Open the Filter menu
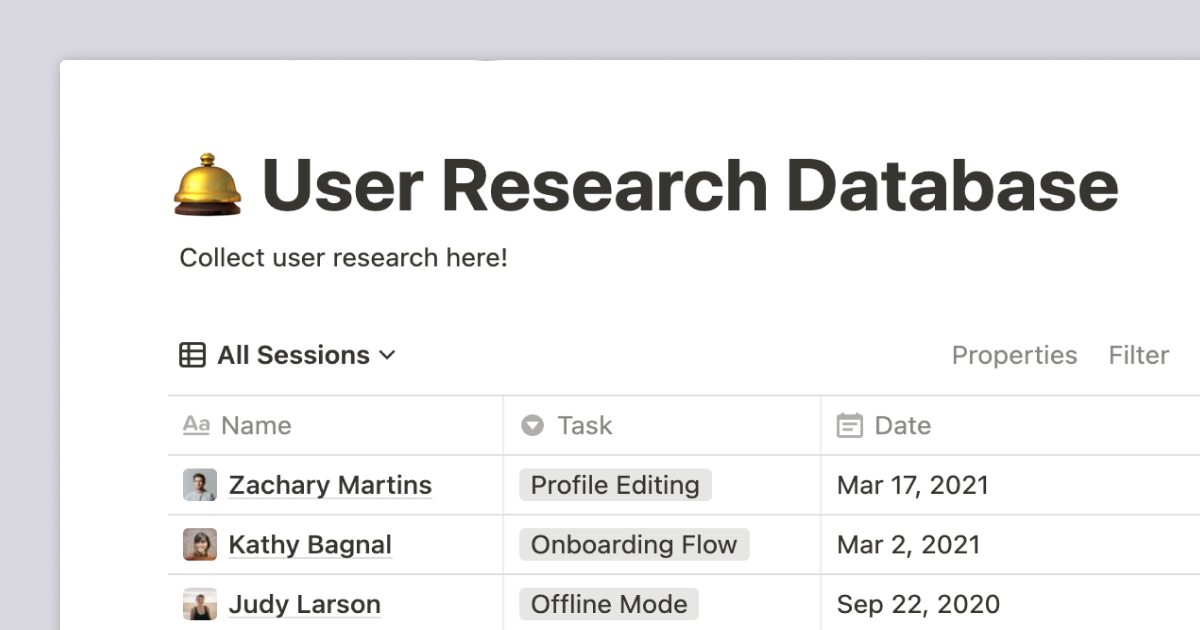The height and width of the screenshot is (630, 1200). click(x=1139, y=355)
